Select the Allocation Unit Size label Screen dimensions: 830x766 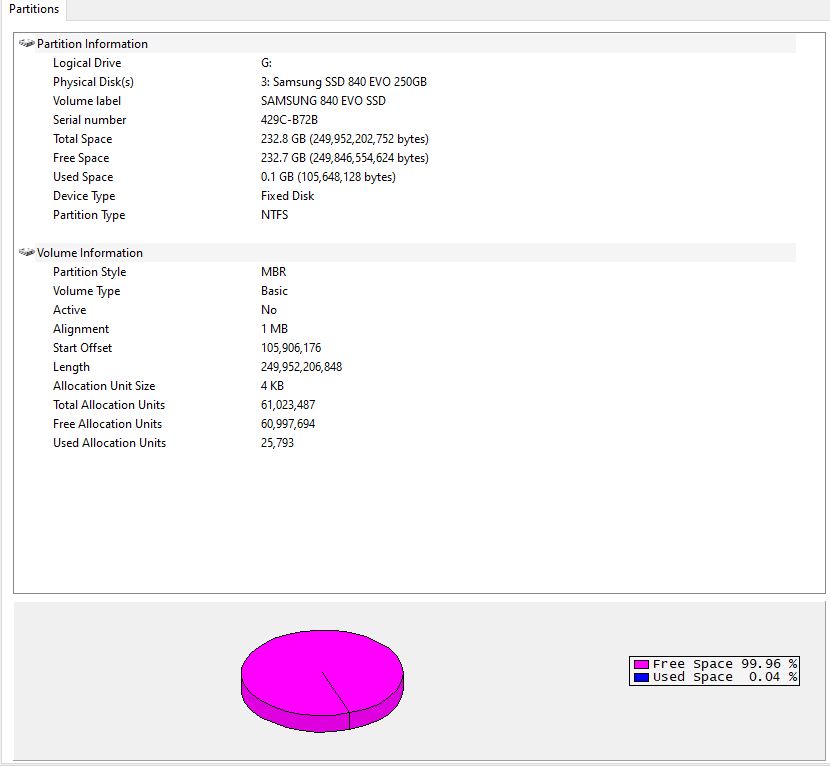(x=104, y=386)
